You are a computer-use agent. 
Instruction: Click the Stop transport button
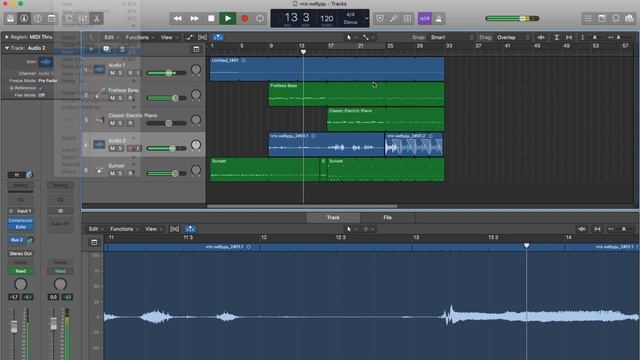point(211,18)
